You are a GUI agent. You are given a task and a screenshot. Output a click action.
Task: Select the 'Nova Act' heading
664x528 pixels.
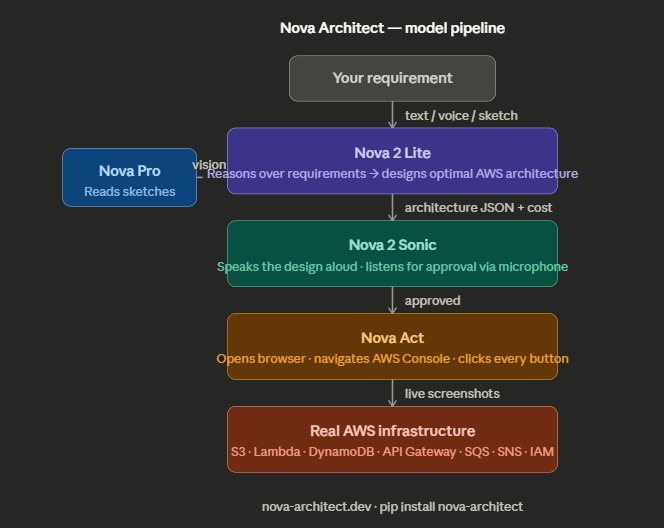click(392, 338)
